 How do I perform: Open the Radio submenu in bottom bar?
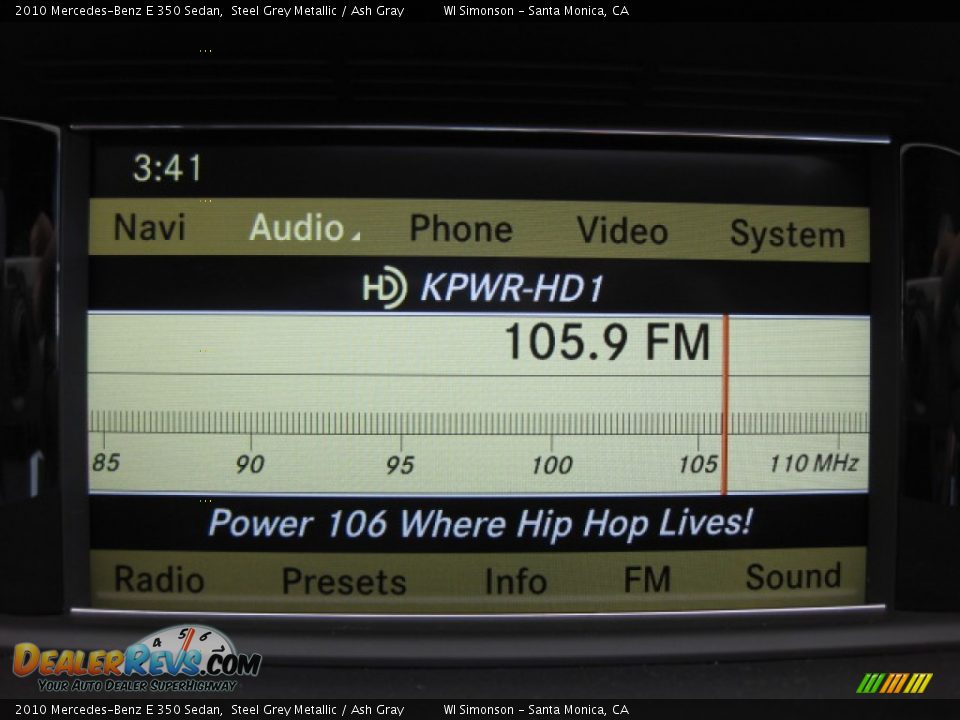[x=159, y=579]
